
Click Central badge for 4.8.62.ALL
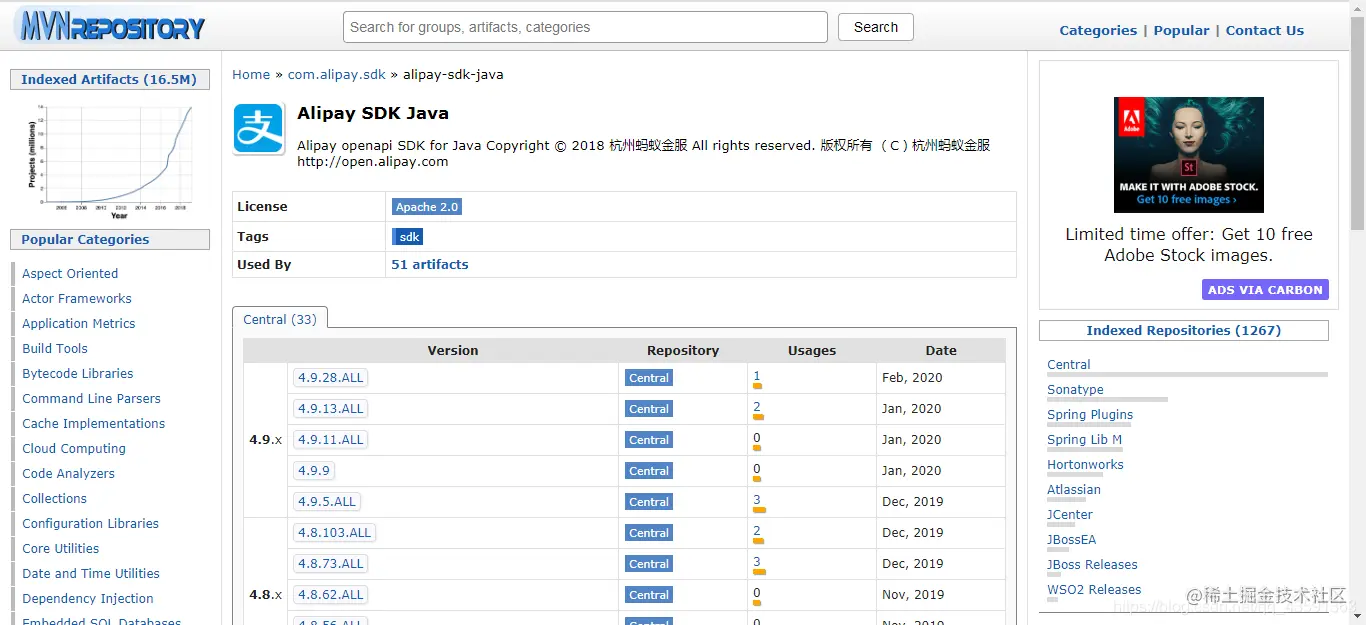click(649, 595)
